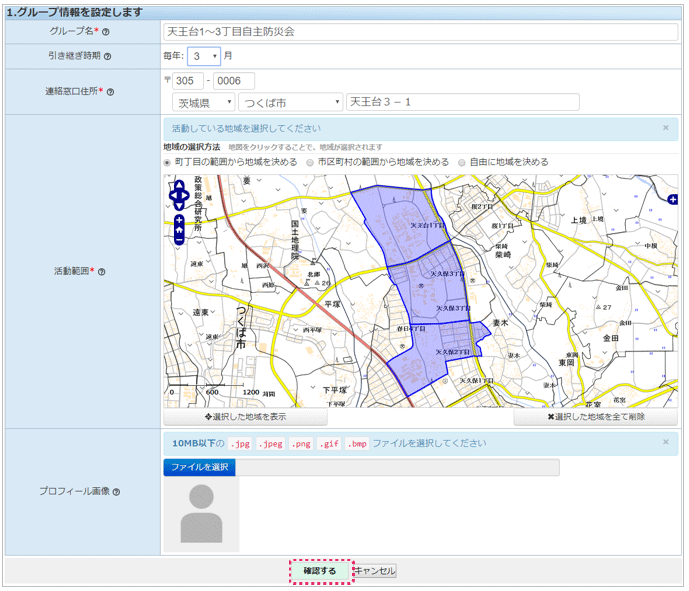Pan the map down with arrow control

pos(179,206)
